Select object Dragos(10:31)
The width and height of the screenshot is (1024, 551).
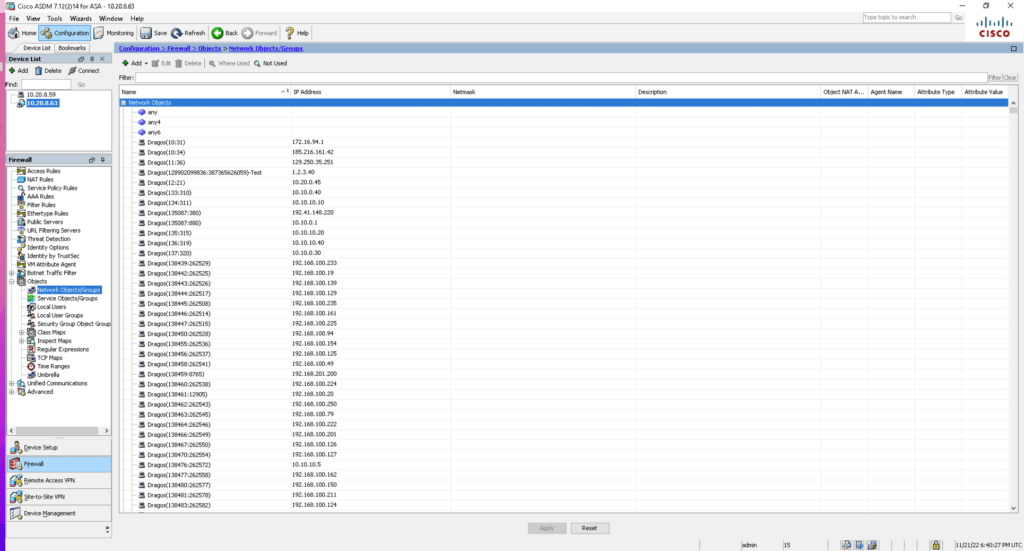pyautogui.click(x=166, y=142)
